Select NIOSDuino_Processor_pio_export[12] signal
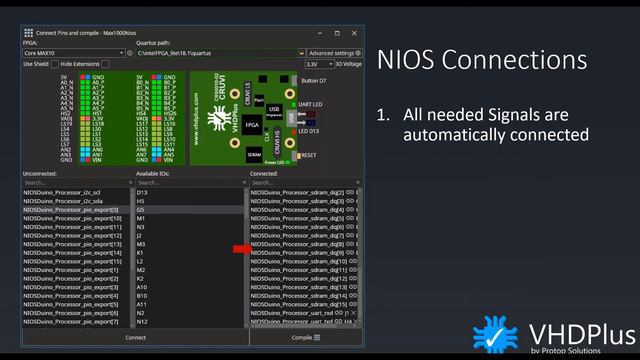Viewport: 640px width, 360px height. pos(76,236)
